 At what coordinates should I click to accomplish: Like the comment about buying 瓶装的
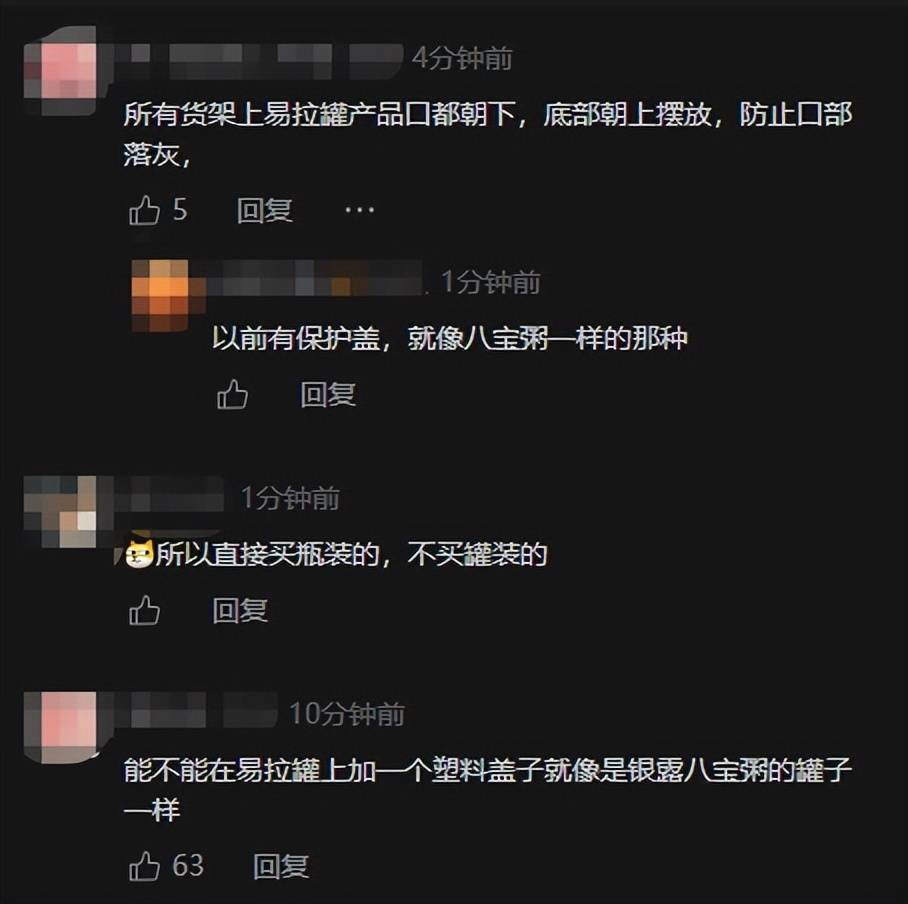point(144,610)
